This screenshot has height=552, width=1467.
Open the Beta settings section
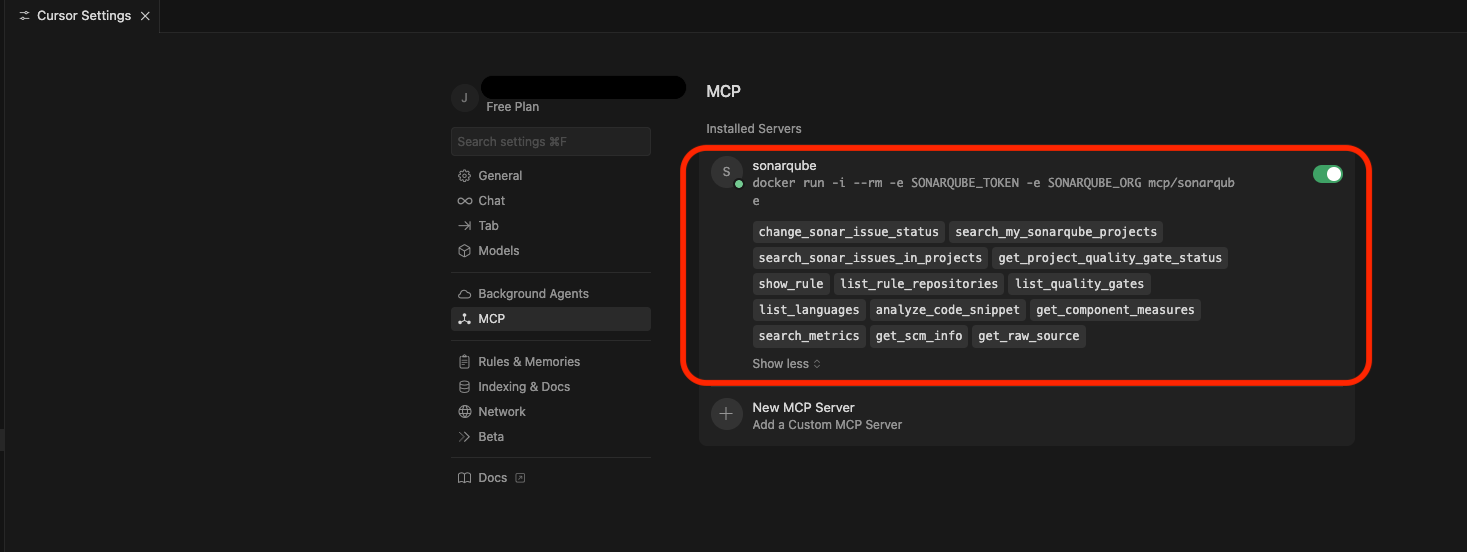point(490,437)
